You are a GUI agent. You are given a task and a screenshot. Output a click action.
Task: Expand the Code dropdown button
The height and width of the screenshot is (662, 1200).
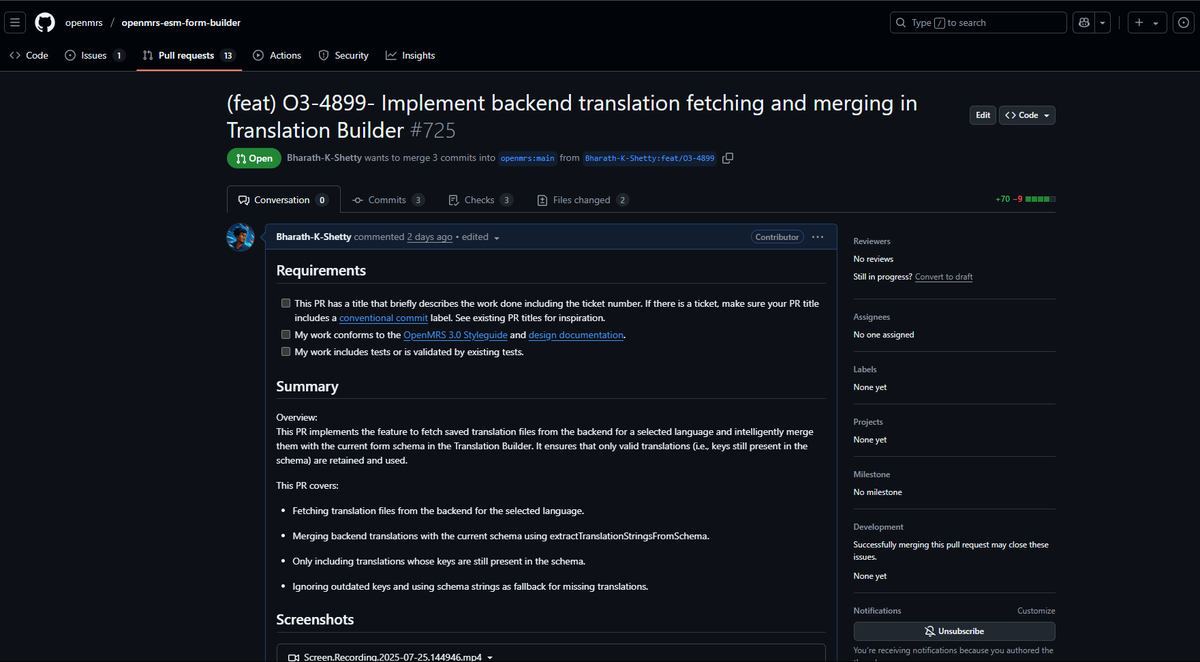(1027, 115)
